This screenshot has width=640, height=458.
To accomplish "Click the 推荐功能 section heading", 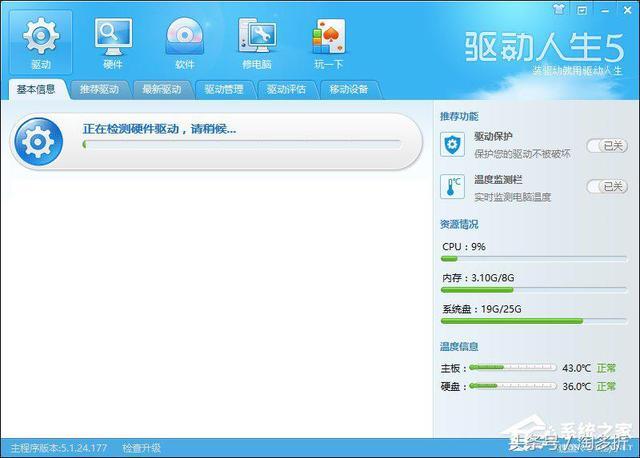I will pos(459,116).
